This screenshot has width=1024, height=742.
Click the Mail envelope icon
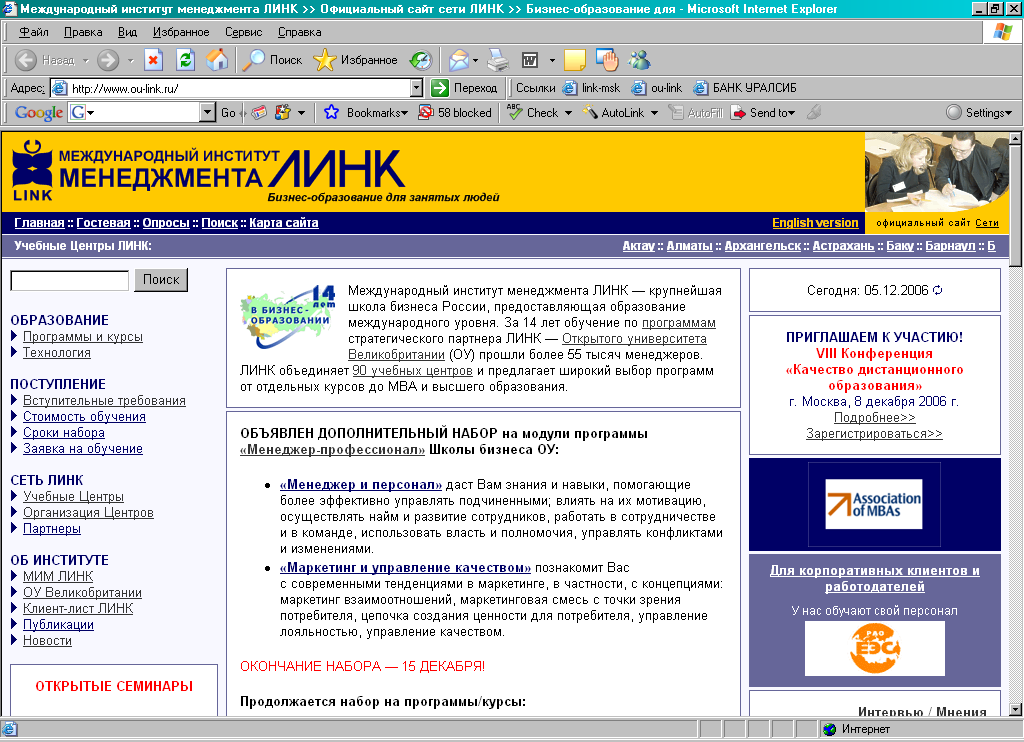[x=459, y=60]
